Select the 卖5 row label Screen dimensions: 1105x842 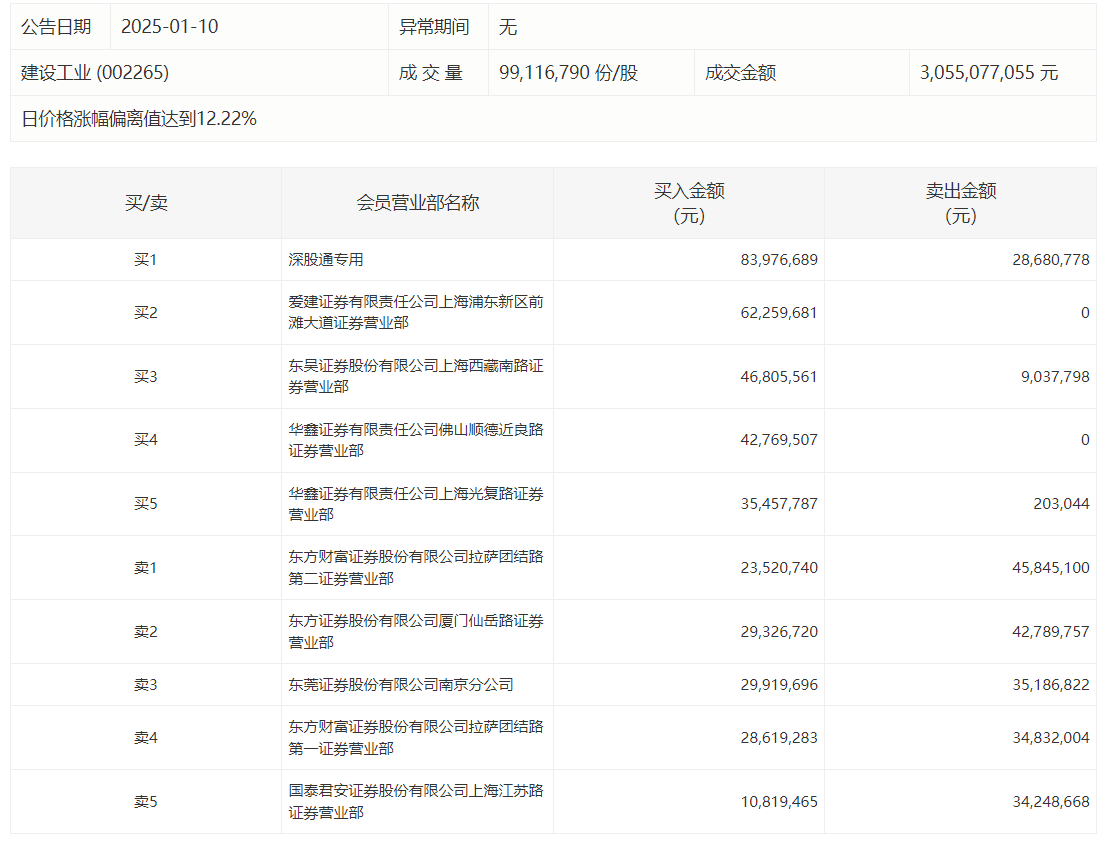(146, 801)
